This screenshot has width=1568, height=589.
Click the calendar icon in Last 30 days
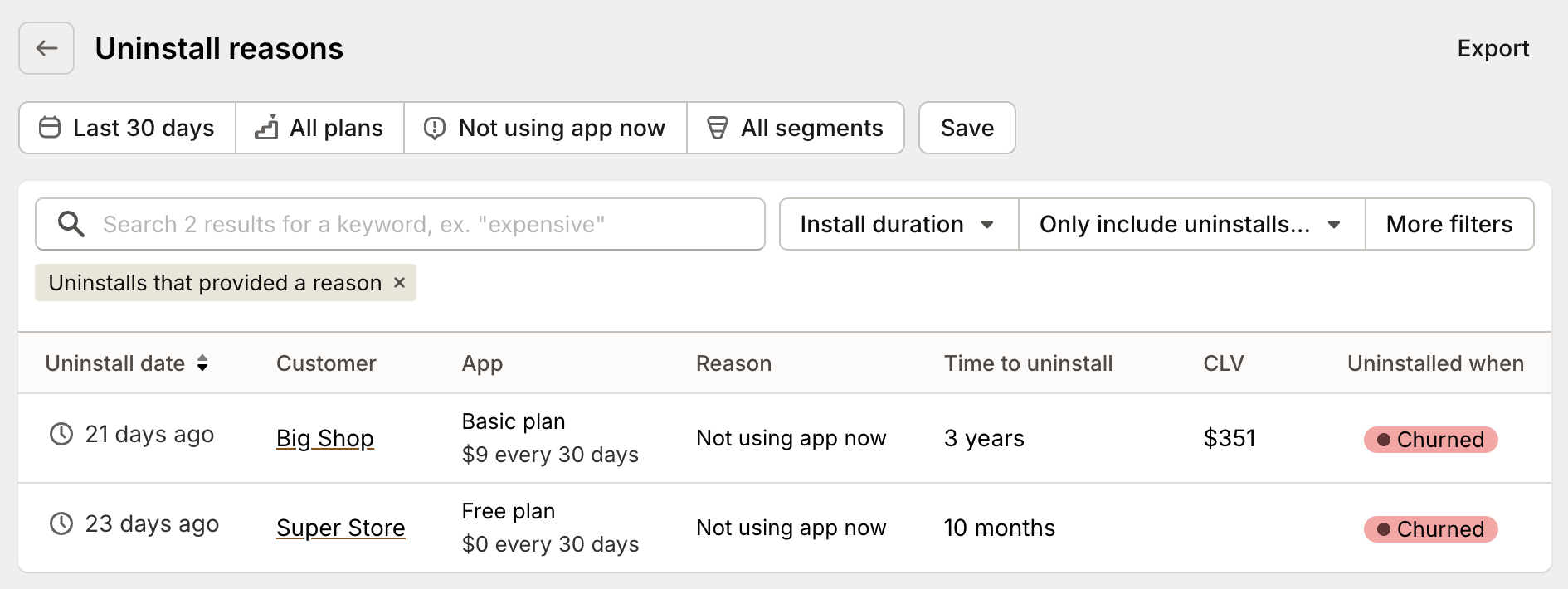tap(50, 128)
